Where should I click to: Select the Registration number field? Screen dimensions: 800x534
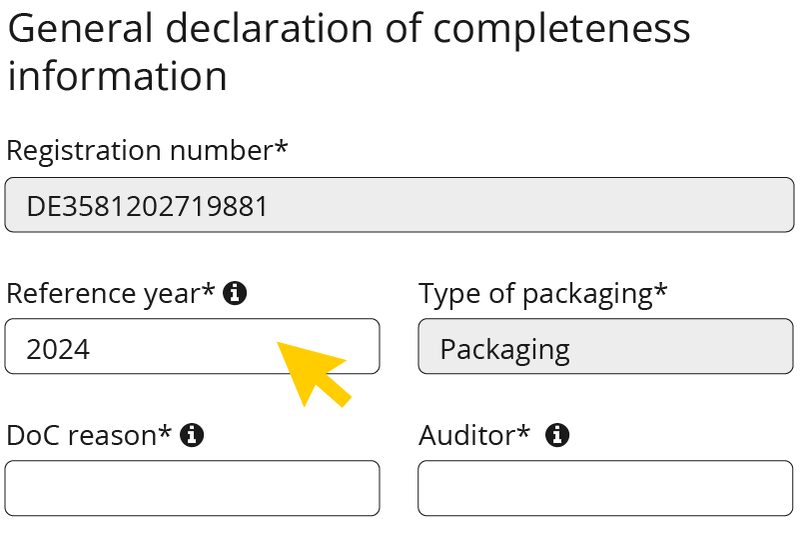point(399,205)
